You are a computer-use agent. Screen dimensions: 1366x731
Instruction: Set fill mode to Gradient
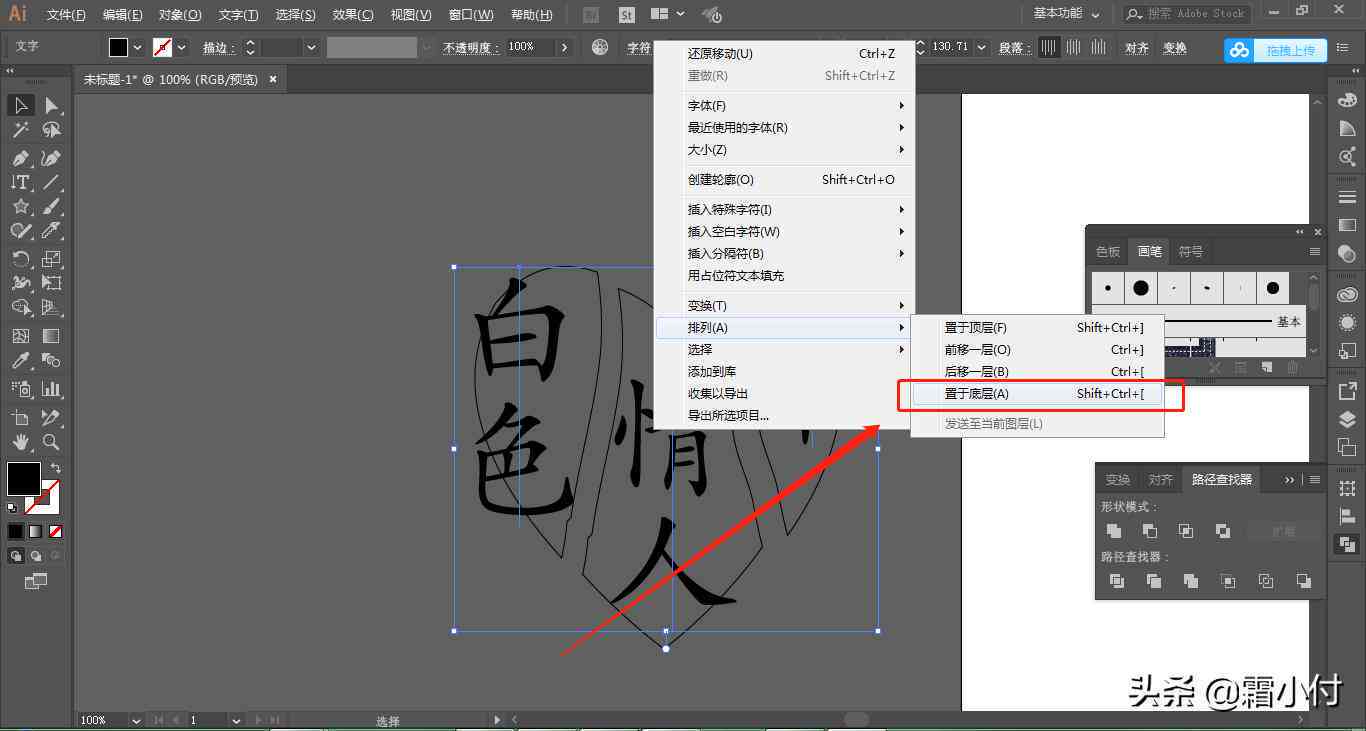35,532
